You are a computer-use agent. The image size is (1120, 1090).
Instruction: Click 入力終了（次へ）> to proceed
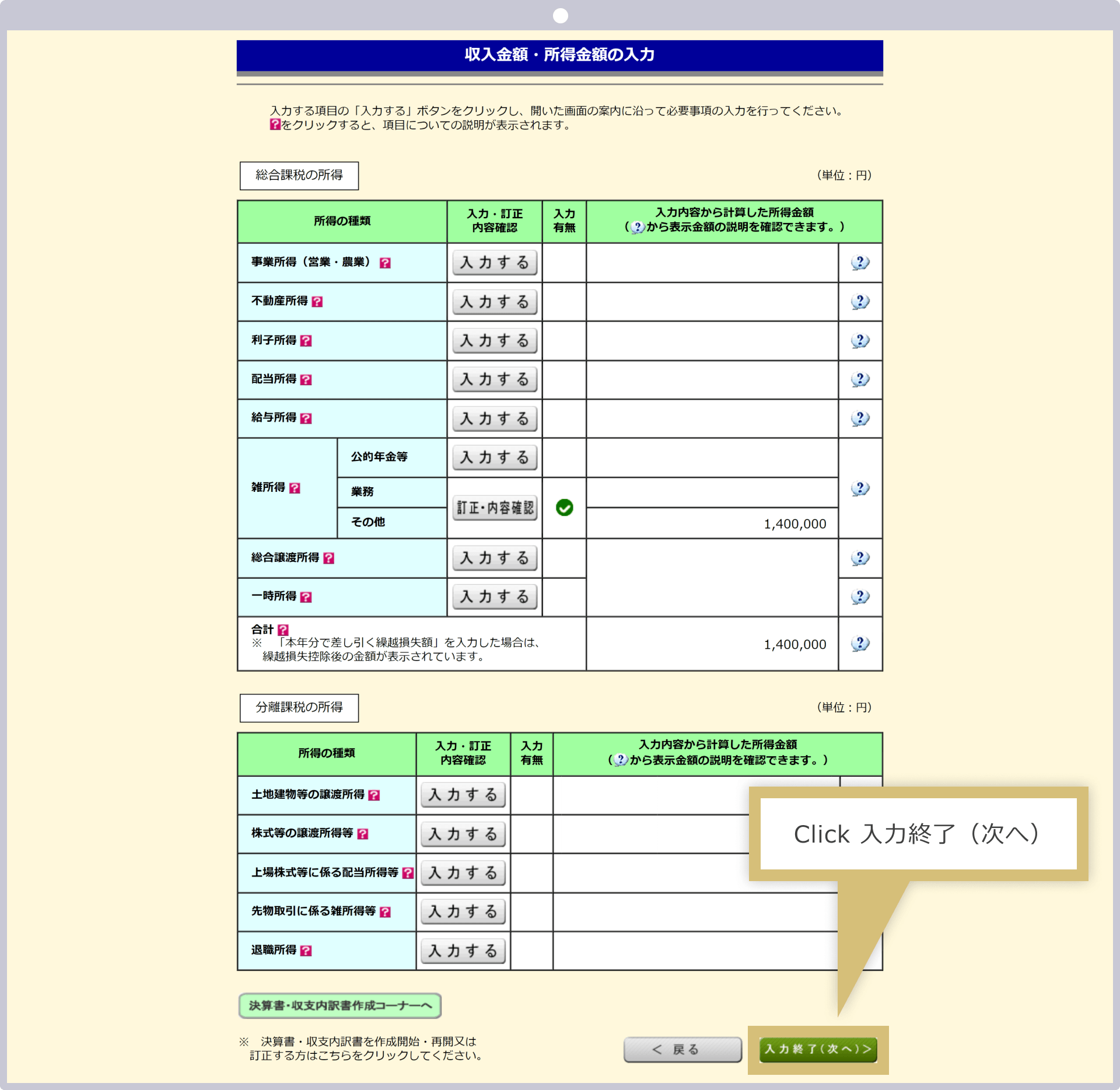(818, 1050)
